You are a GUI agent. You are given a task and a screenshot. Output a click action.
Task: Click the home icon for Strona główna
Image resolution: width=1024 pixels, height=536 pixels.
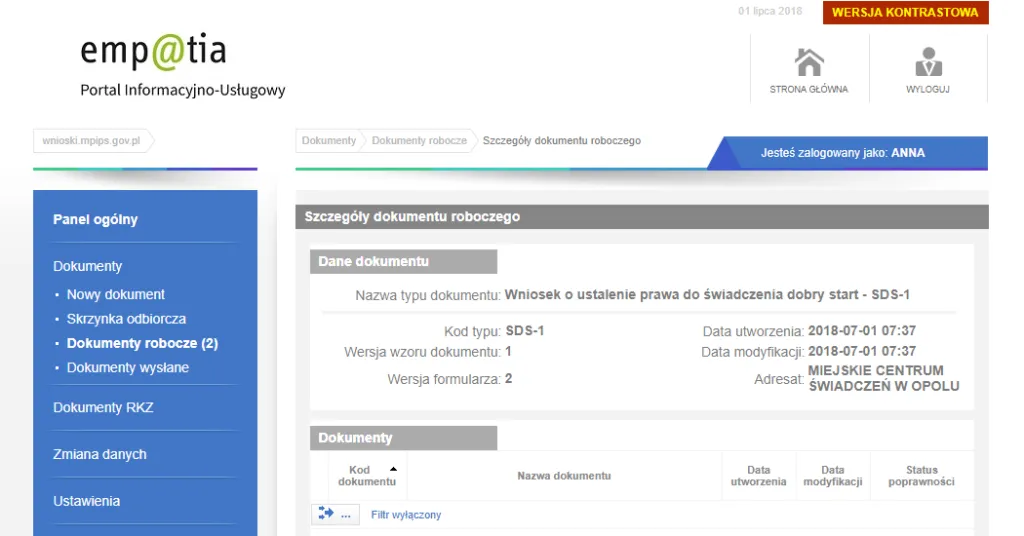point(808,63)
